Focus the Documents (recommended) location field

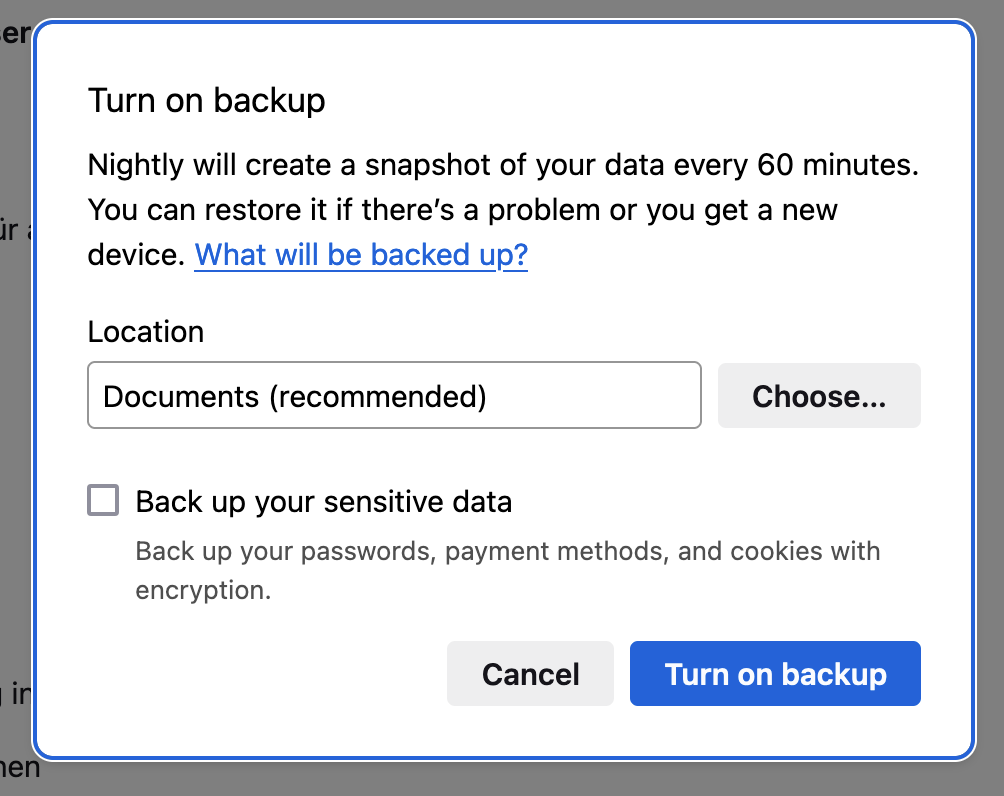tap(394, 396)
